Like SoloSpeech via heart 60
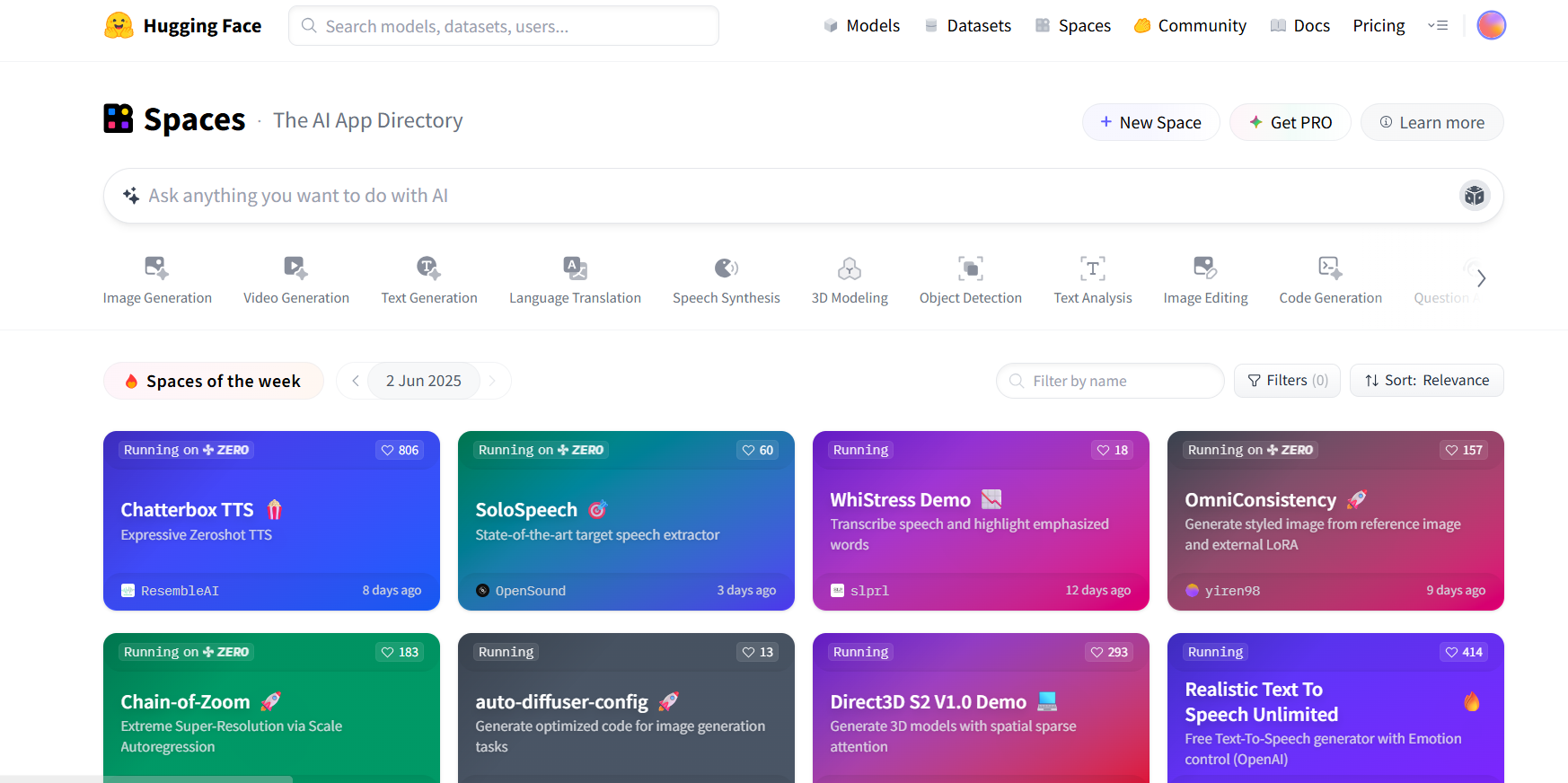The width and height of the screenshot is (1568, 783). tap(757, 450)
